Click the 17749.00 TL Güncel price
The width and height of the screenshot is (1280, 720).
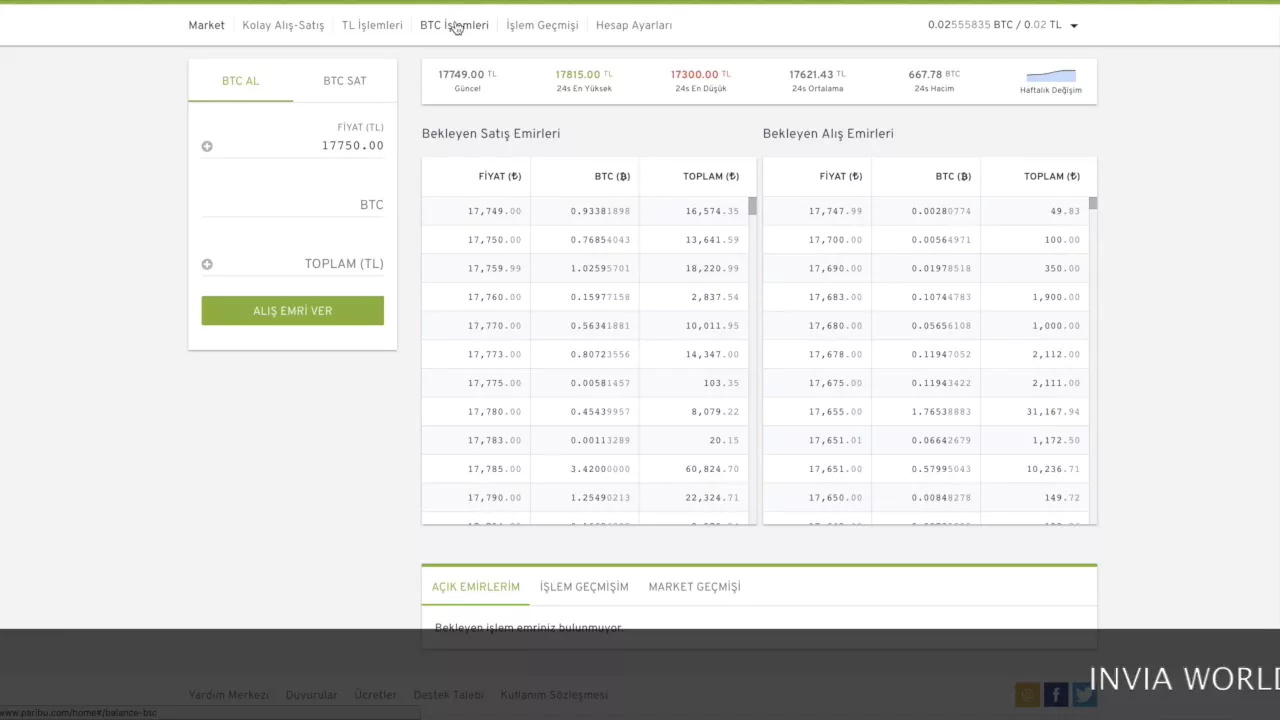coord(467,75)
